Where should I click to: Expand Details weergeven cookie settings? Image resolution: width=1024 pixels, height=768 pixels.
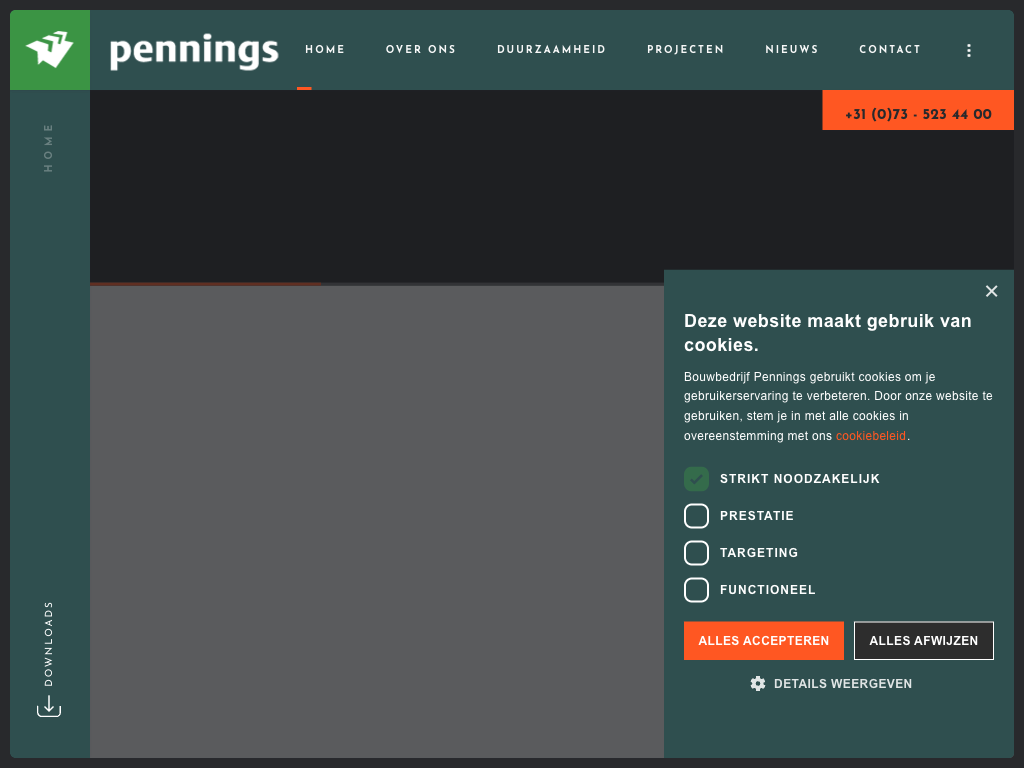click(x=842, y=684)
